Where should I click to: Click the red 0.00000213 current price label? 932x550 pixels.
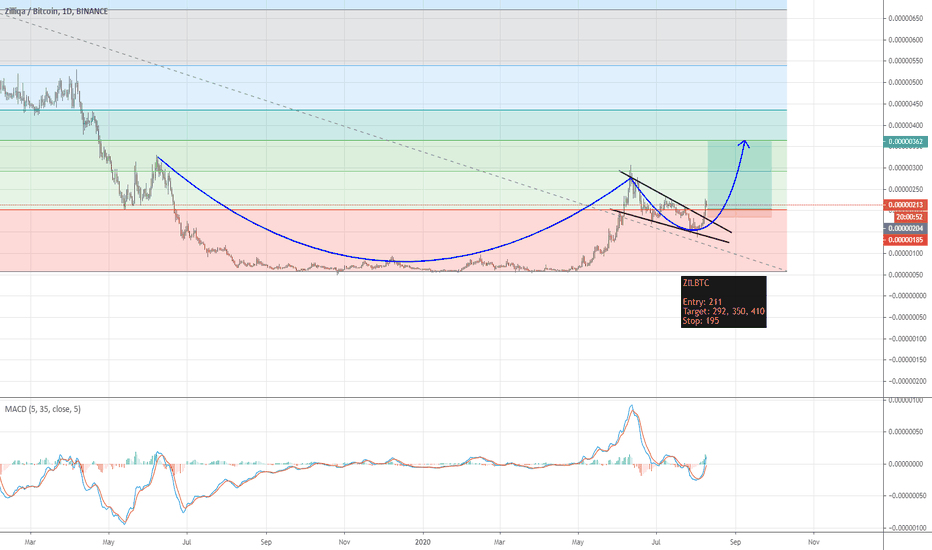click(906, 205)
